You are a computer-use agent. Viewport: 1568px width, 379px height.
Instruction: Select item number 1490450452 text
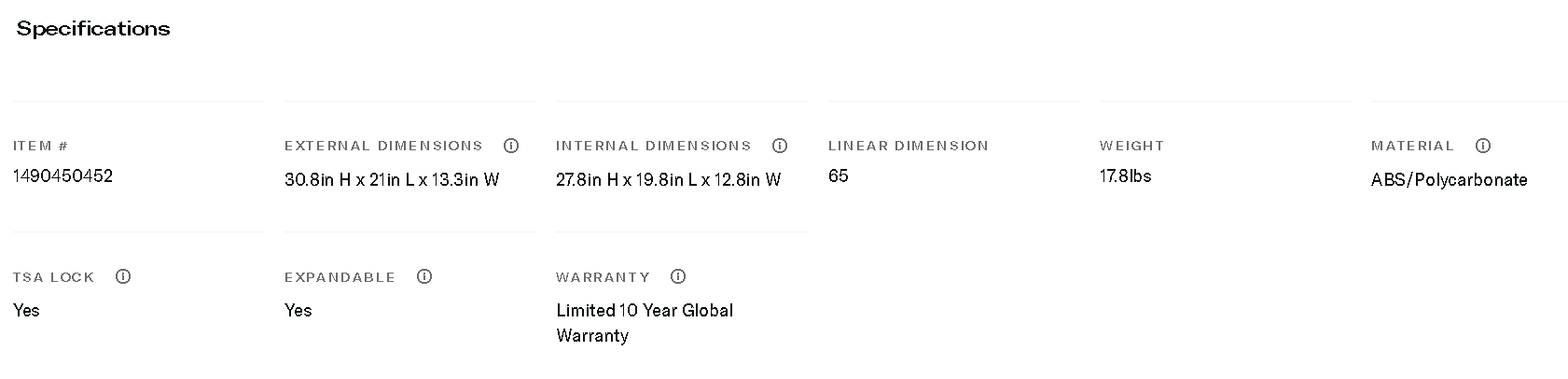click(62, 176)
